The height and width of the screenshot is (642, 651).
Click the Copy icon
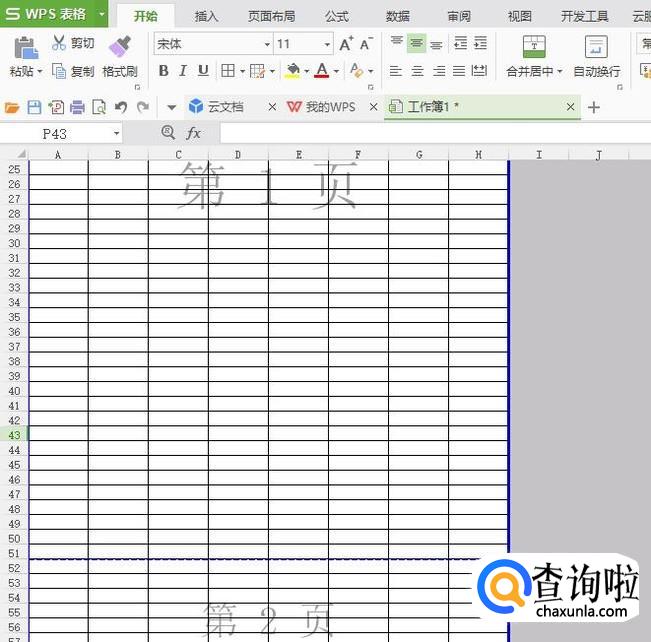(59, 71)
